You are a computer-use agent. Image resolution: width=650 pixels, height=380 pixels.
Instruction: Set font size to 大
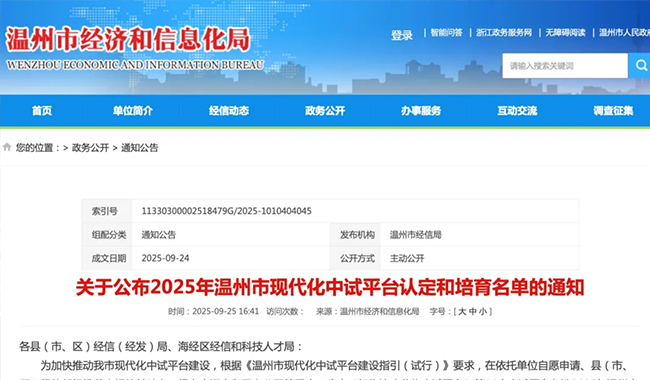click(x=462, y=311)
